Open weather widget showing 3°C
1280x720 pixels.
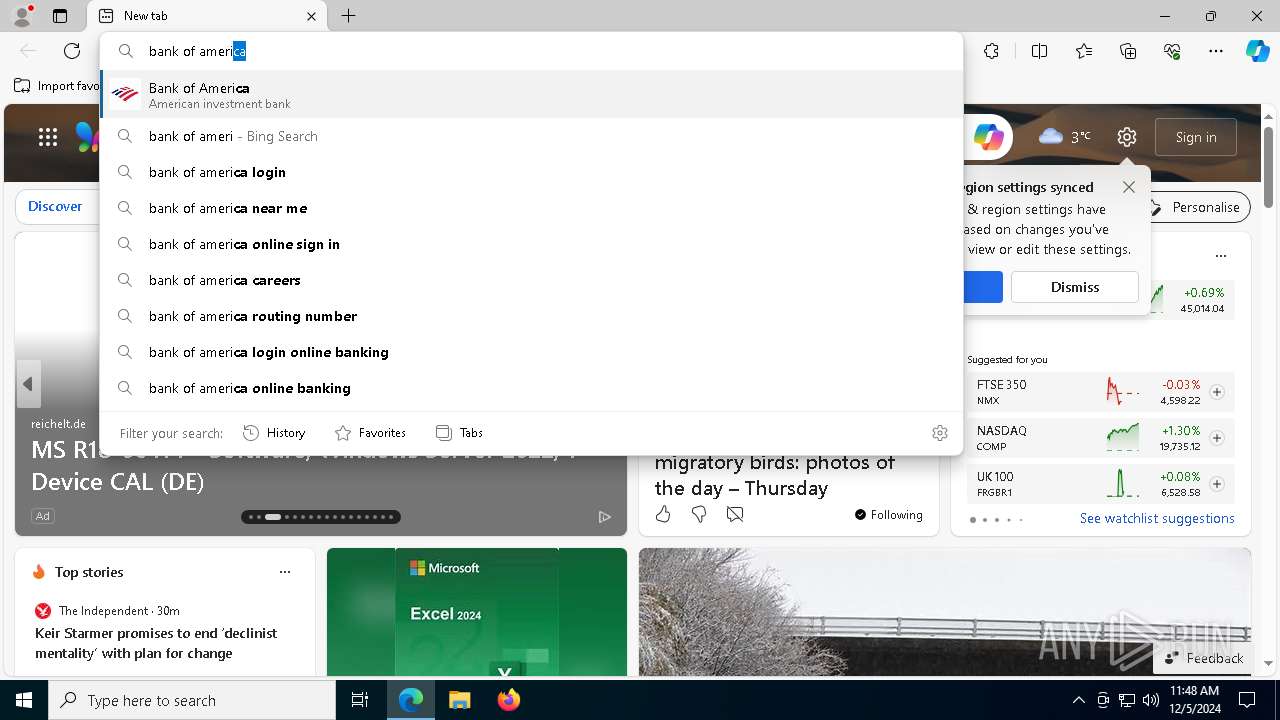coord(1064,137)
